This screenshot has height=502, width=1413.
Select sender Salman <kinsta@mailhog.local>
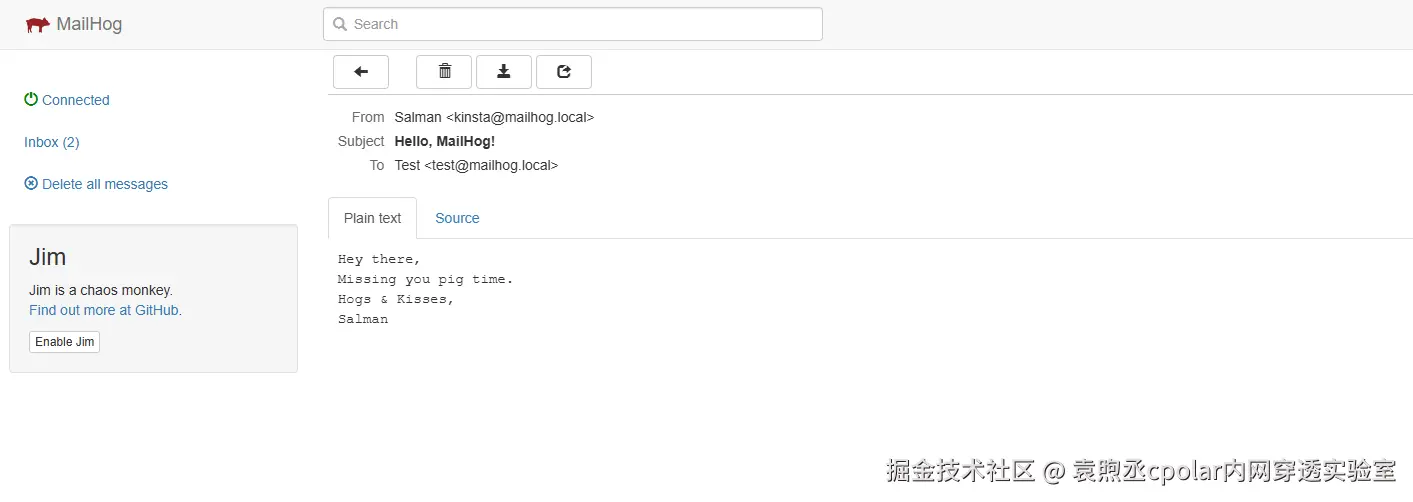[x=494, y=117]
